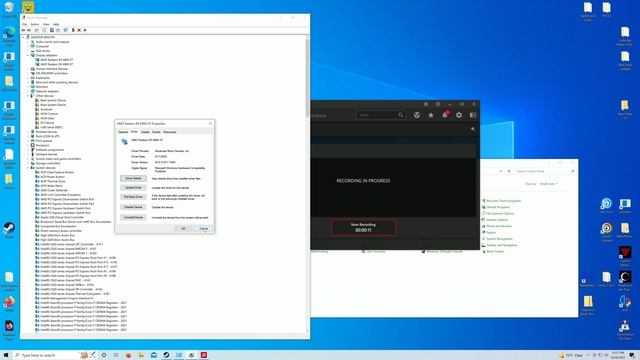Viewport: 640px width, 360px height.
Task: Click the Scan for hardware changes monitor icon
Action: (x=65, y=30)
